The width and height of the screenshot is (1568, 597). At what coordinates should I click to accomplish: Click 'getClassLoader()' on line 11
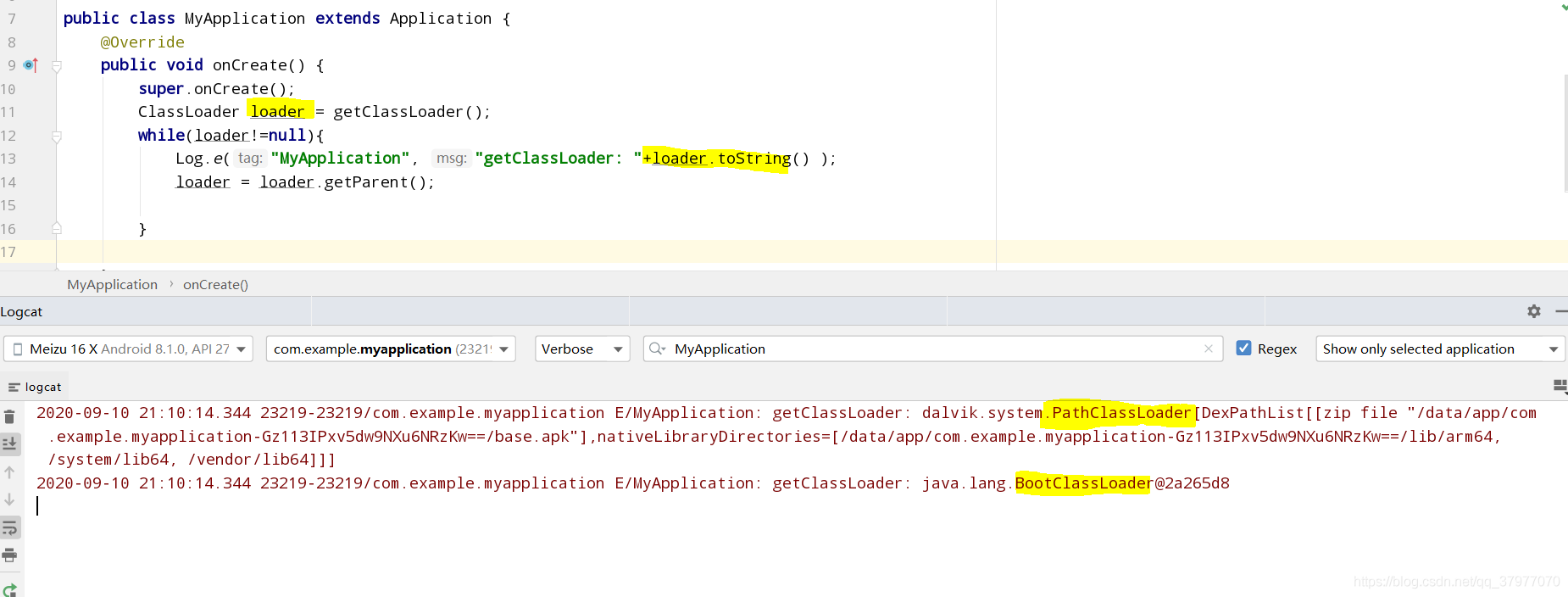click(x=408, y=112)
